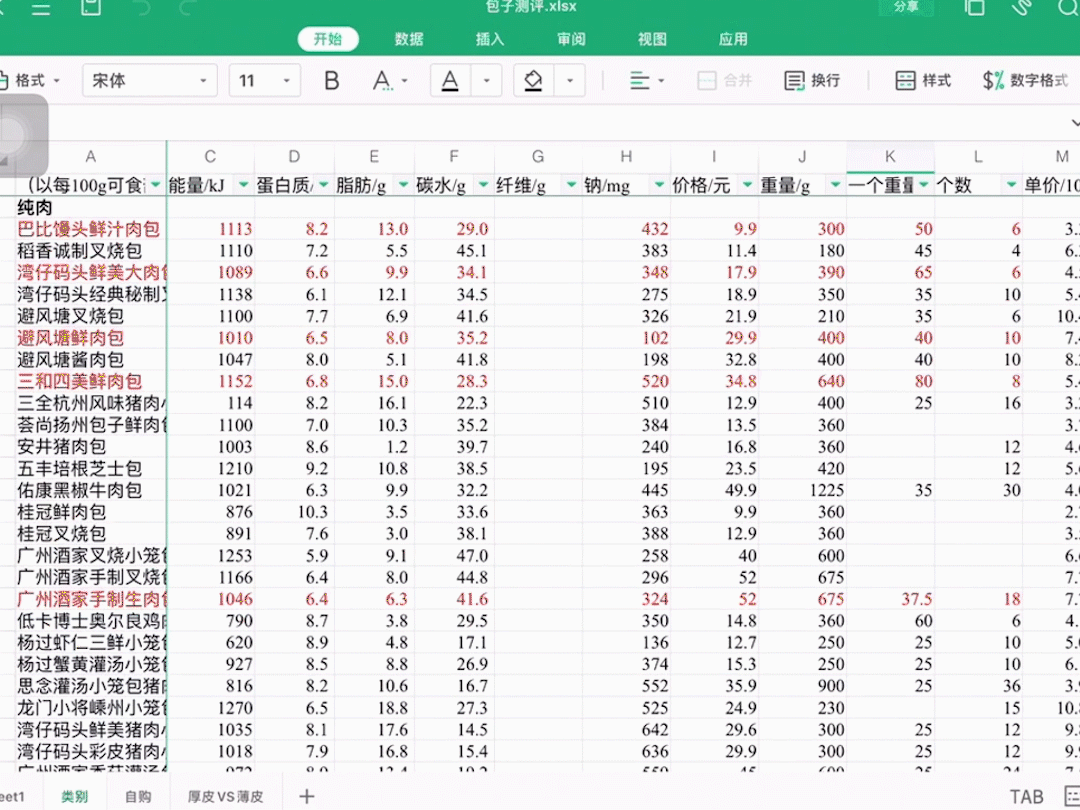This screenshot has width=1080, height=810.
Task: Switch to the 开始 tab
Action: (328, 39)
